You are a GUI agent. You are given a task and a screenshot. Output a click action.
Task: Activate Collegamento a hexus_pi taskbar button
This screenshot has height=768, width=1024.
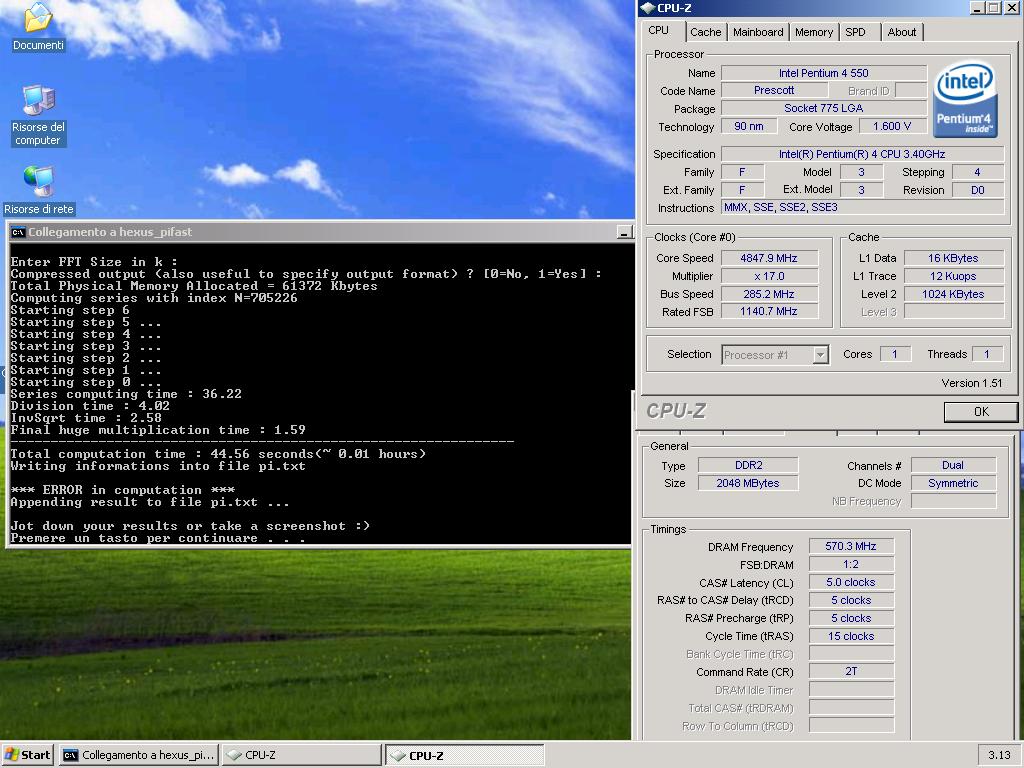pos(138,755)
